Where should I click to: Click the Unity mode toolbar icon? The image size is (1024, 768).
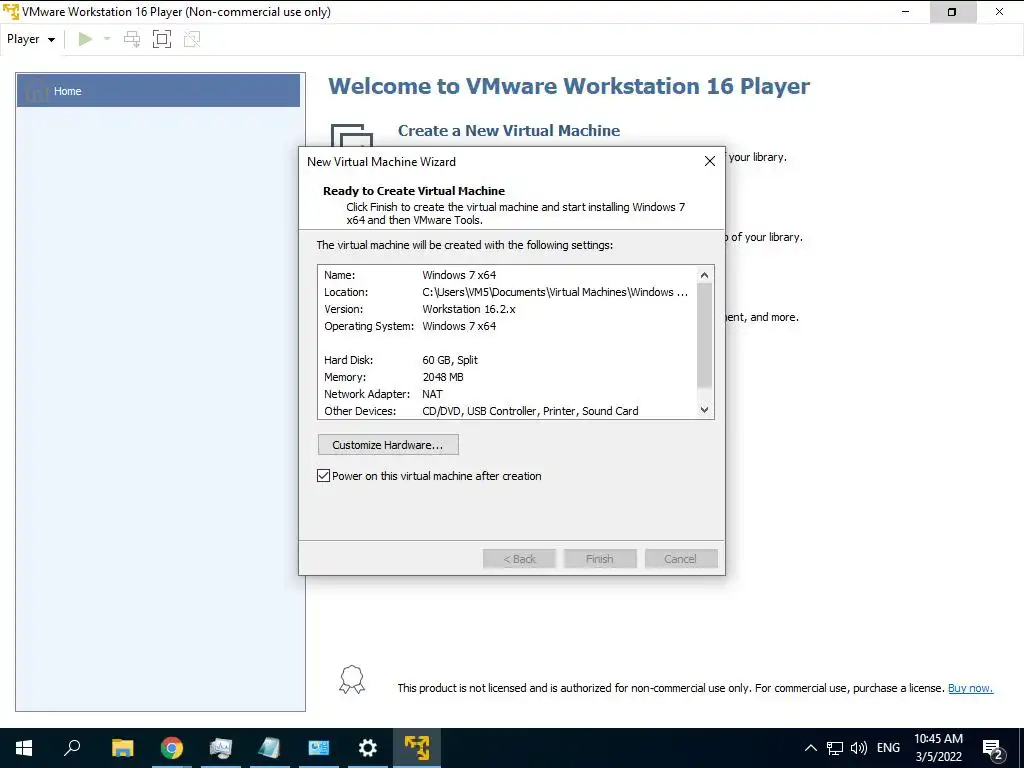(x=192, y=39)
